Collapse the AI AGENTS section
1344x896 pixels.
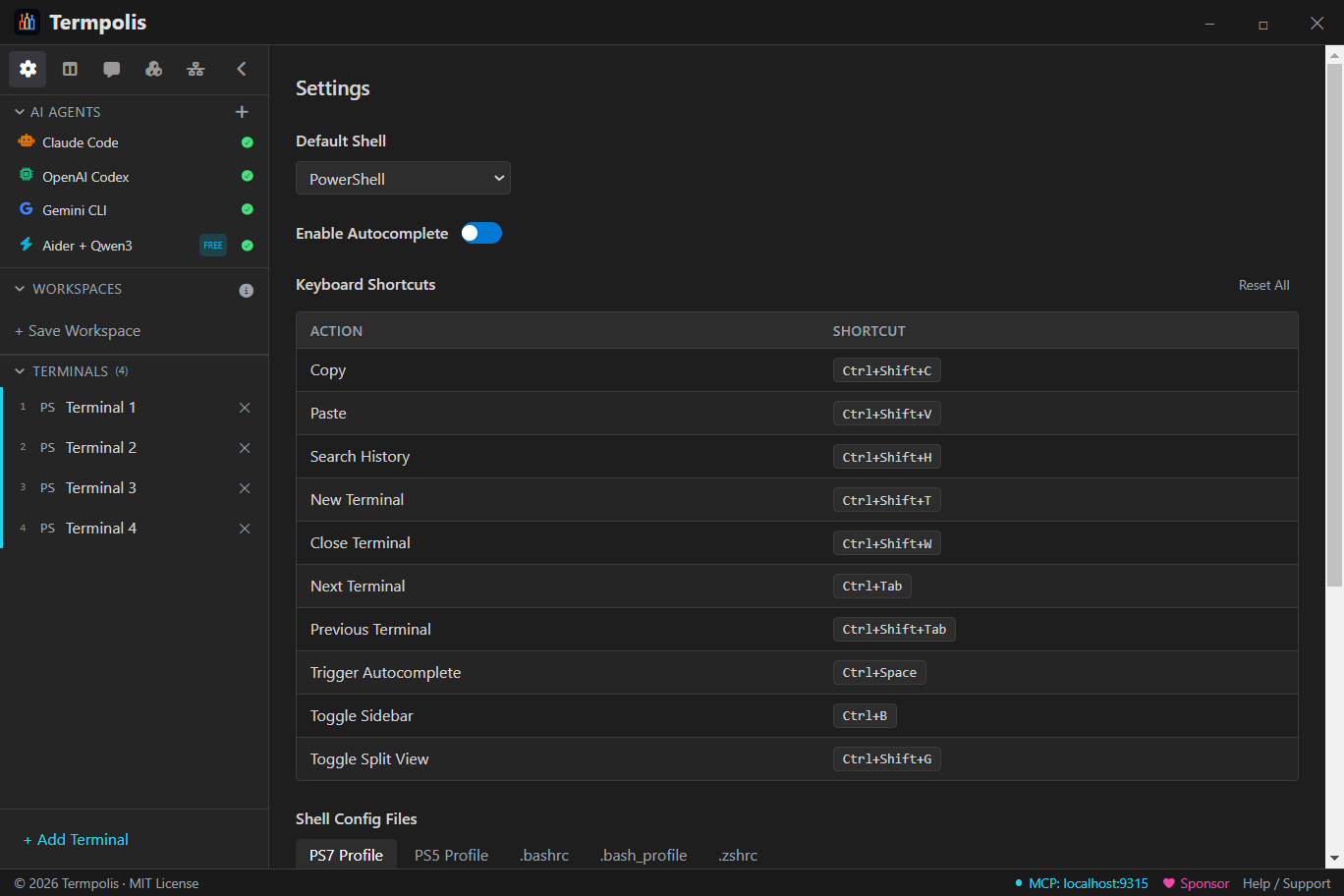(18, 111)
